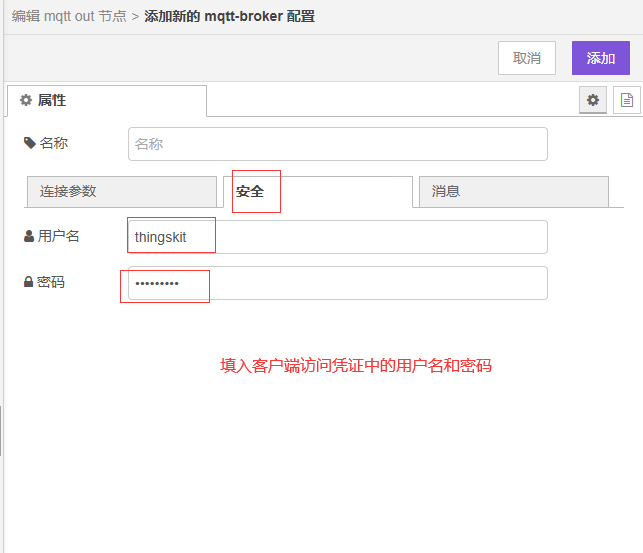Click the 用户名 field containing thingskit
The height and width of the screenshot is (553, 643).
[x=338, y=237]
